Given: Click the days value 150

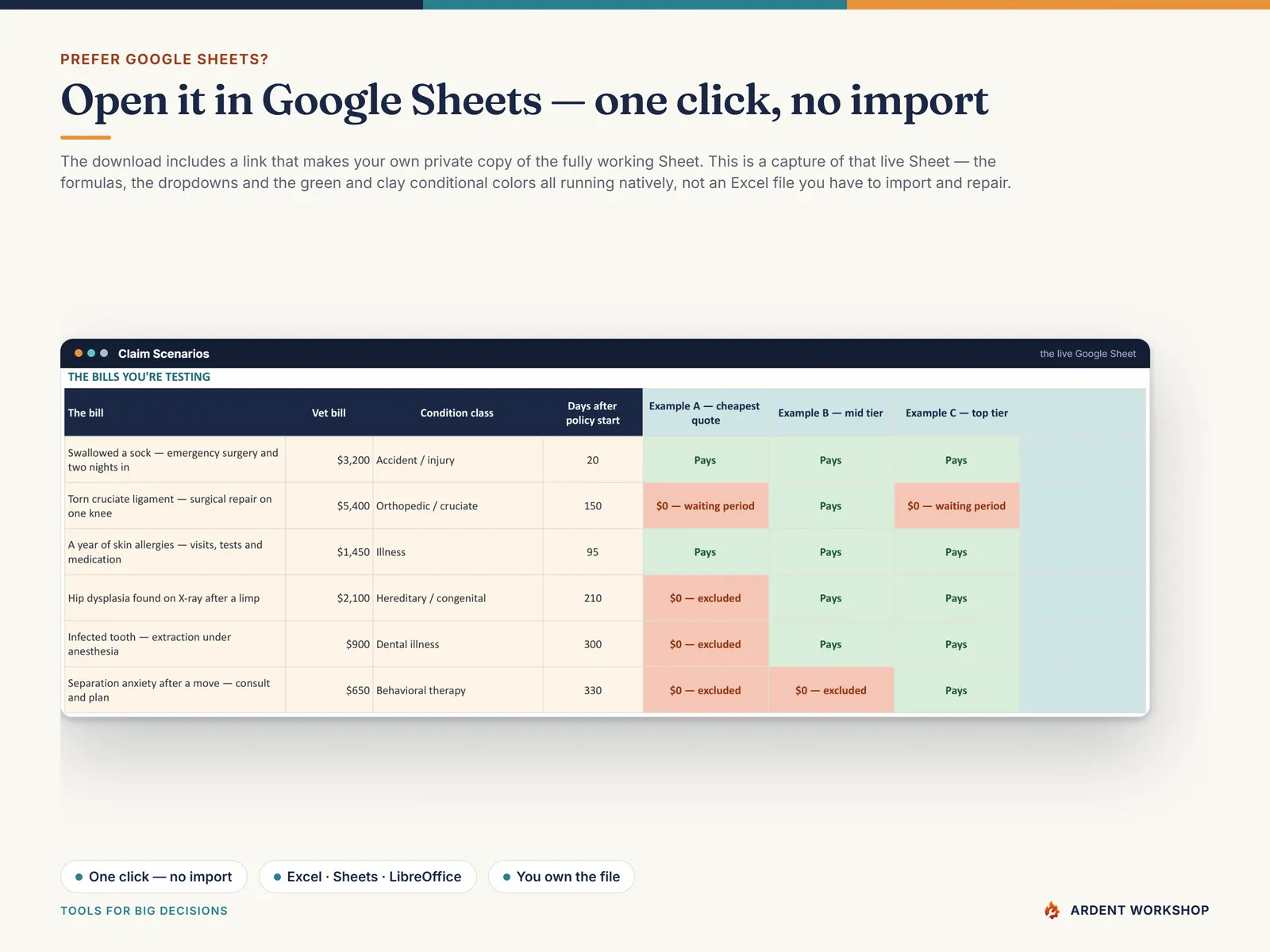Looking at the screenshot, I should click(x=593, y=506).
